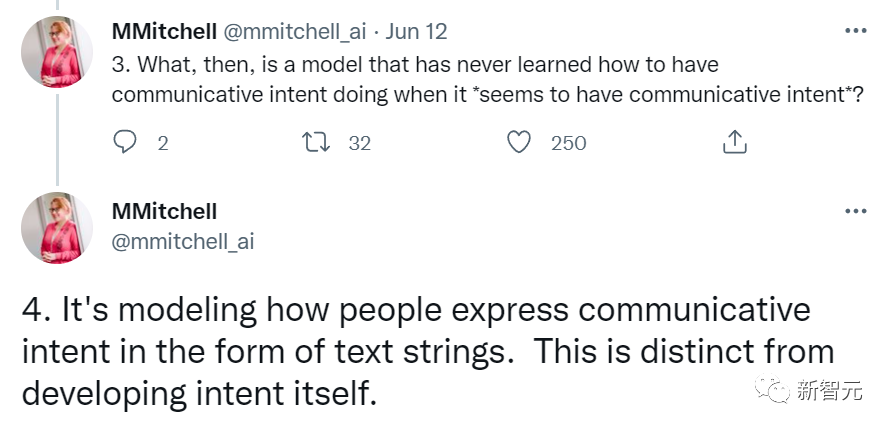Click the retweet arrows icon

click(316, 143)
